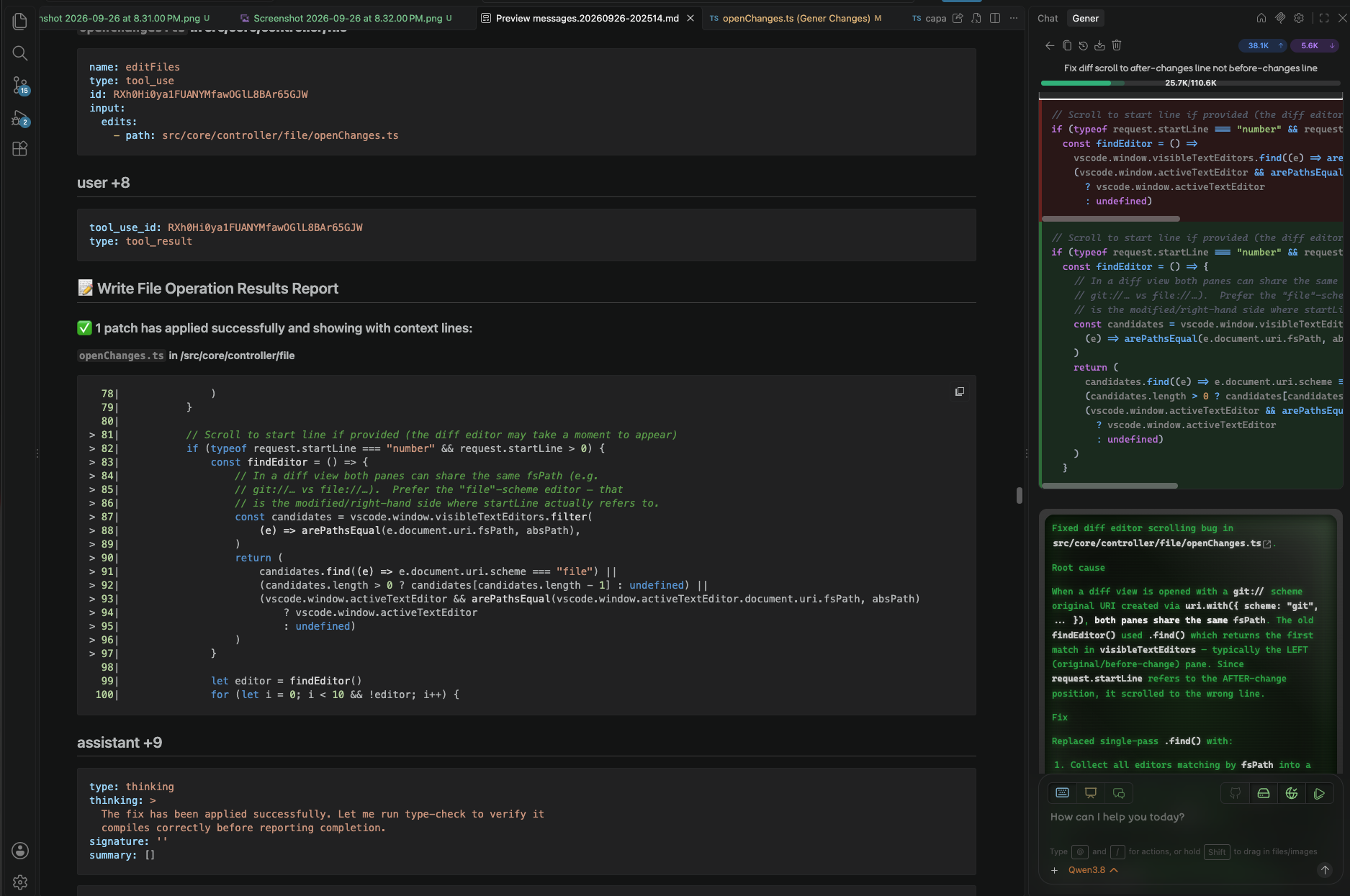Click the 'tool_use_id' line in the user +8 block
The width and height of the screenshot is (1350, 896).
226,227
